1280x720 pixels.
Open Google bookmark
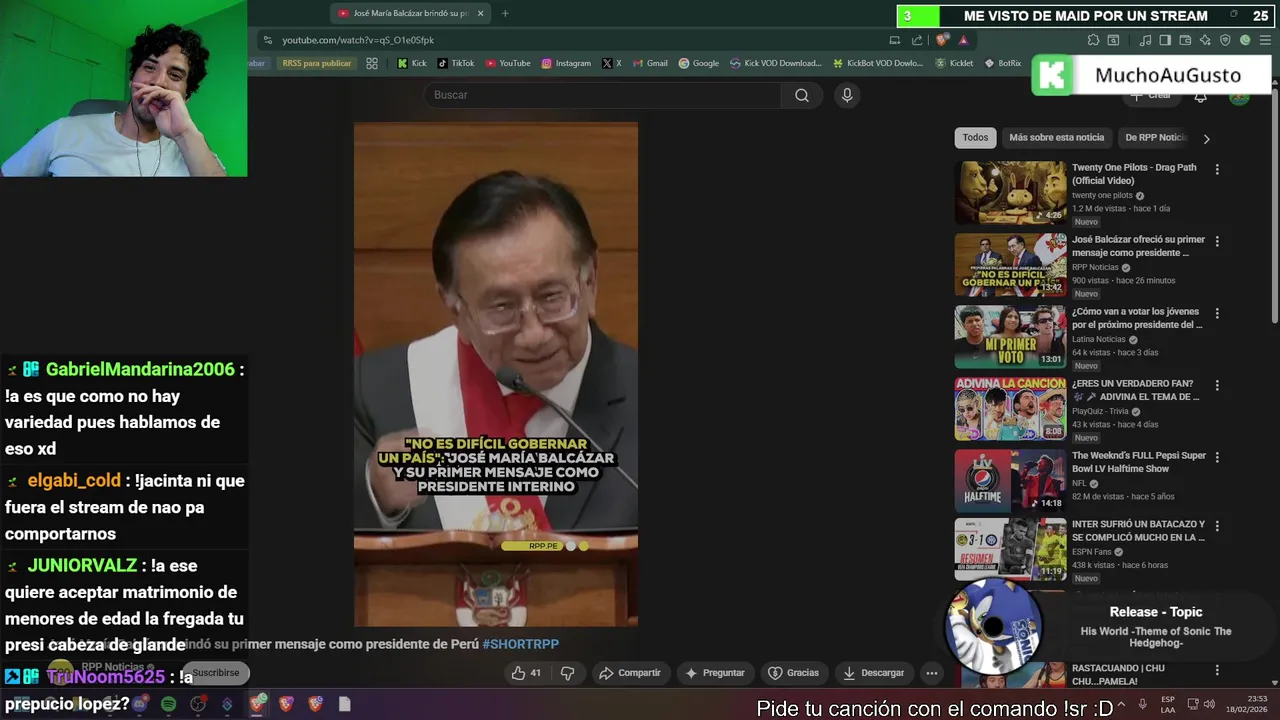698,63
